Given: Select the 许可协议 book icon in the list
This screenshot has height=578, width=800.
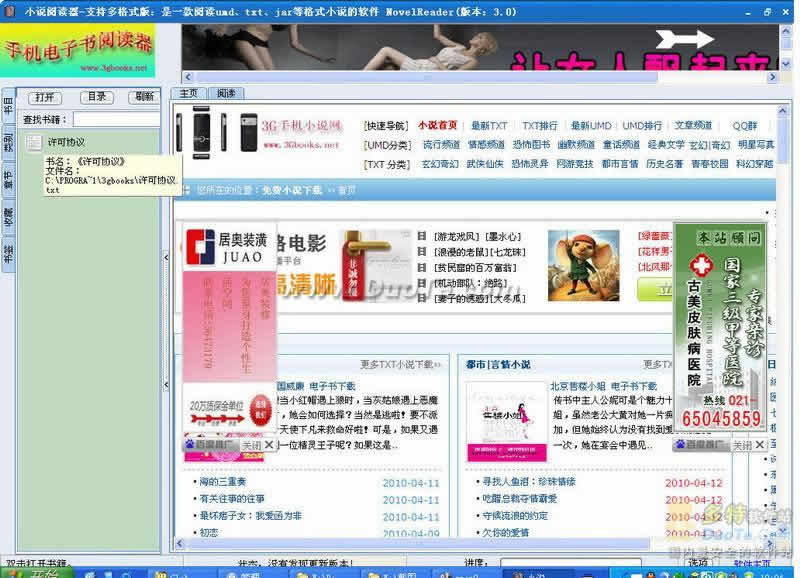Looking at the screenshot, I should (34, 142).
